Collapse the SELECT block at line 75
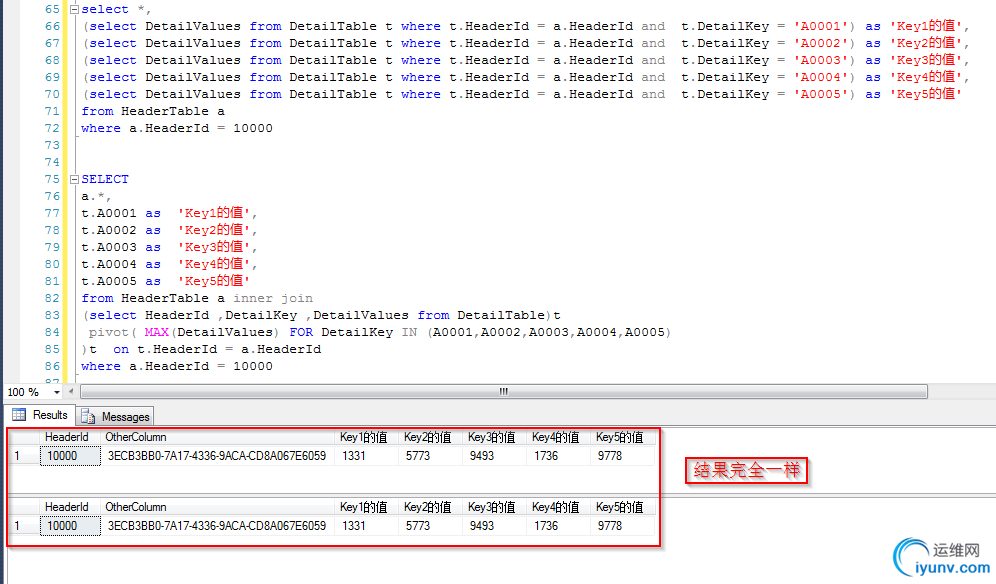The width and height of the screenshot is (996, 584). 74,179
